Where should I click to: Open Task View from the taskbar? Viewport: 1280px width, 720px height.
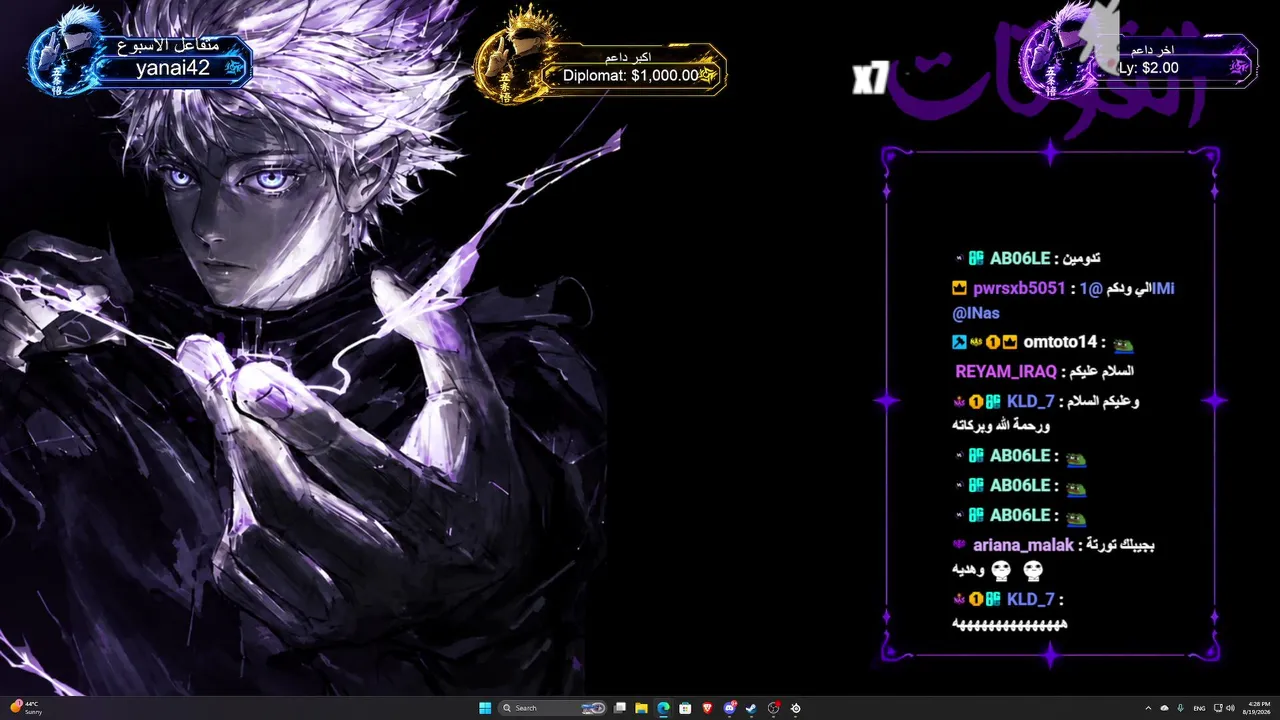coord(620,708)
